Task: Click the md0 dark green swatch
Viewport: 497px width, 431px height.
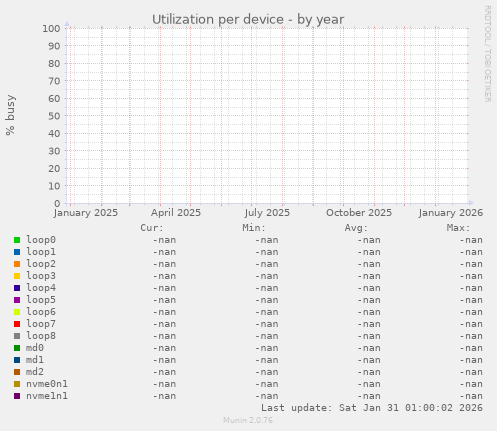Action: [x=17, y=348]
